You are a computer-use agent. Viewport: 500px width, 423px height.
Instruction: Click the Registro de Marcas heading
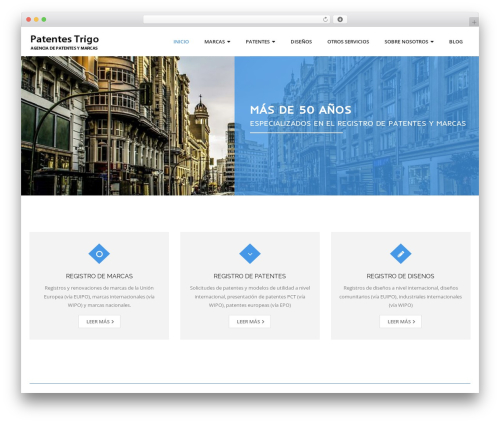(99, 276)
